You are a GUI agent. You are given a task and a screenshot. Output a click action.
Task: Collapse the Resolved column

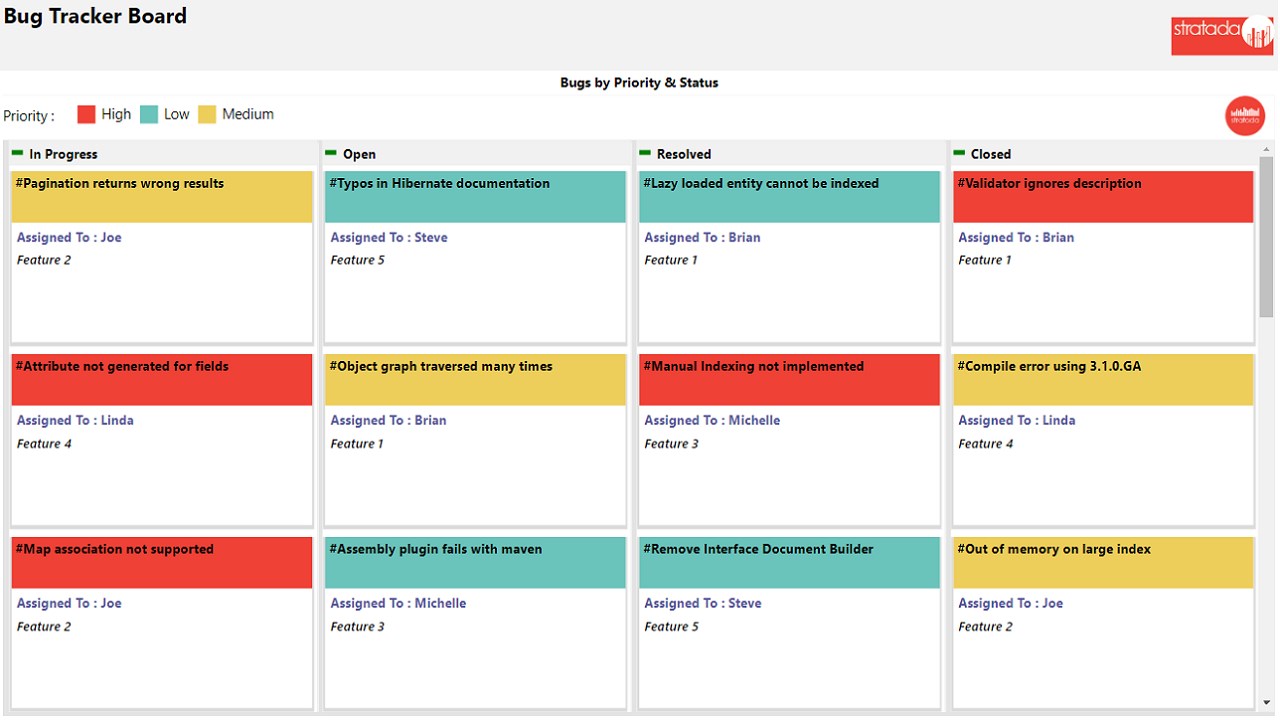coord(645,153)
